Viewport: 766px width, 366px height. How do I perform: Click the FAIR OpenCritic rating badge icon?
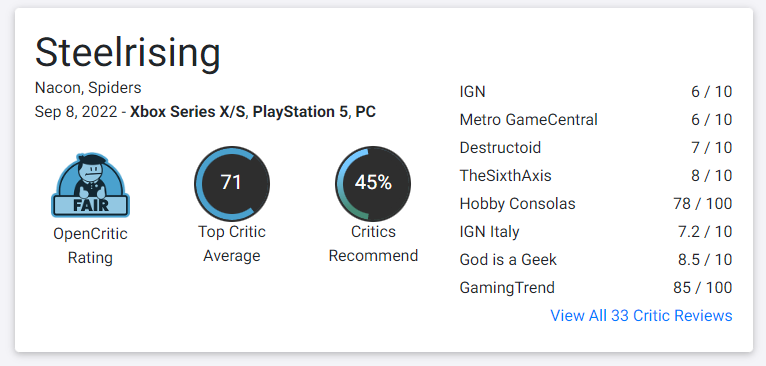[x=90, y=185]
